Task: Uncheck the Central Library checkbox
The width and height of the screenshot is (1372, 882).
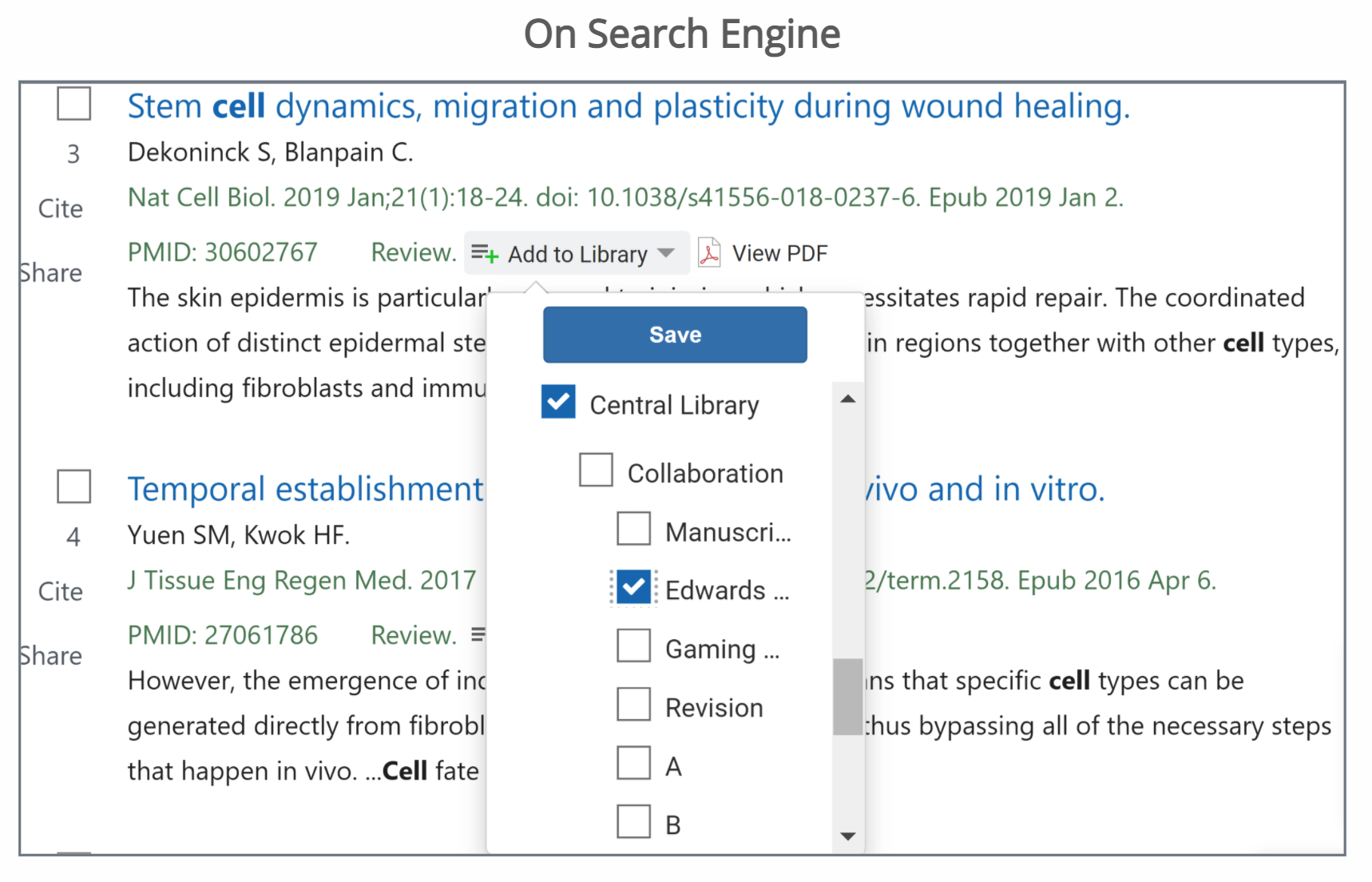Action: [558, 402]
